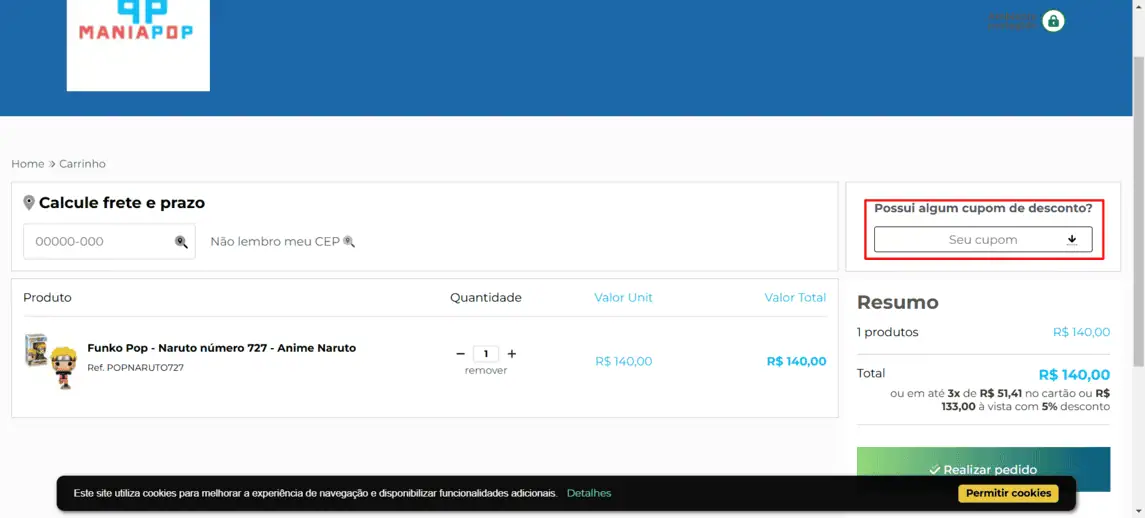
Task: Click the Valor Unit column header
Action: click(x=623, y=297)
